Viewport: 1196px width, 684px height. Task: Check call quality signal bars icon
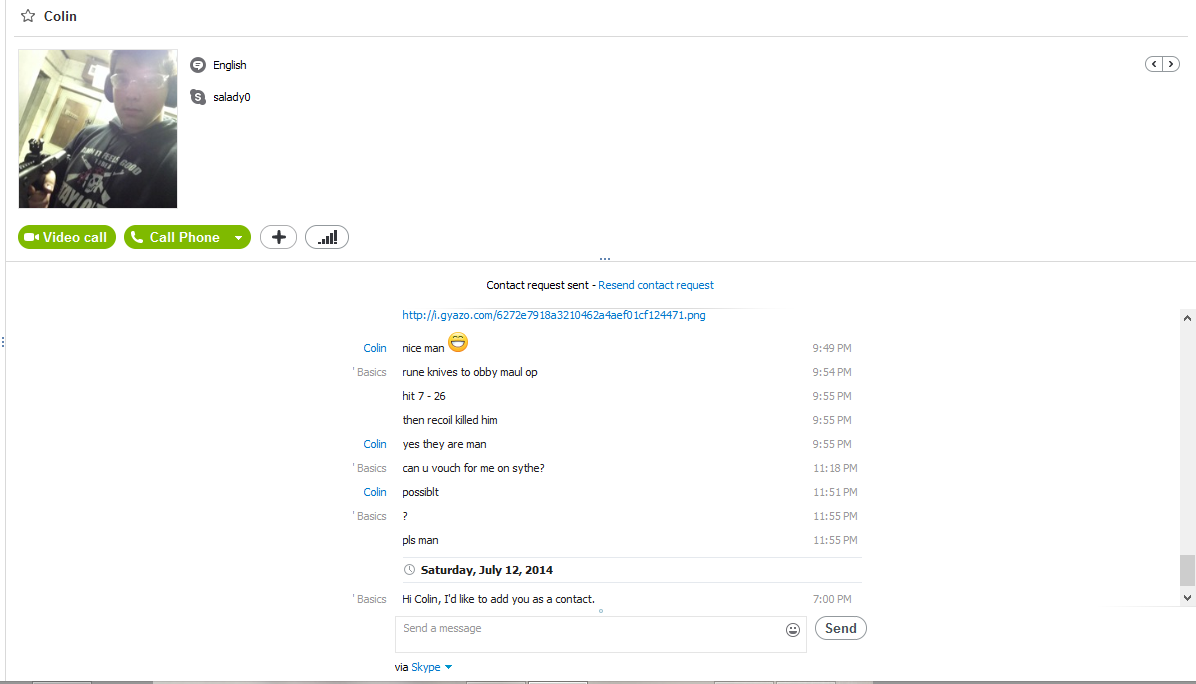pos(327,237)
